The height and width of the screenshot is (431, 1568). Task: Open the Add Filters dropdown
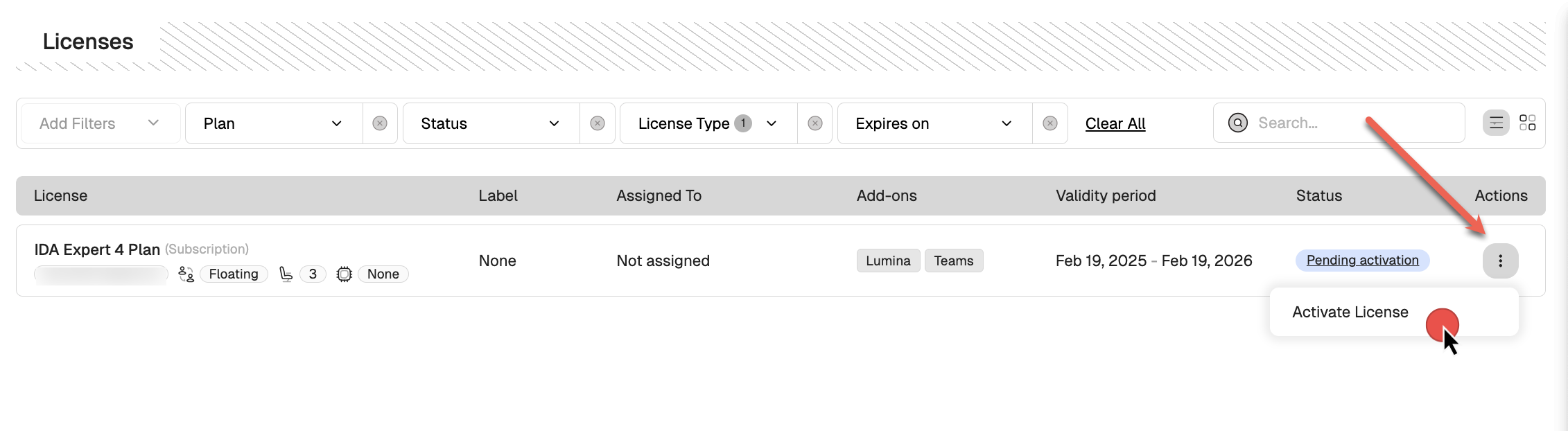point(100,123)
